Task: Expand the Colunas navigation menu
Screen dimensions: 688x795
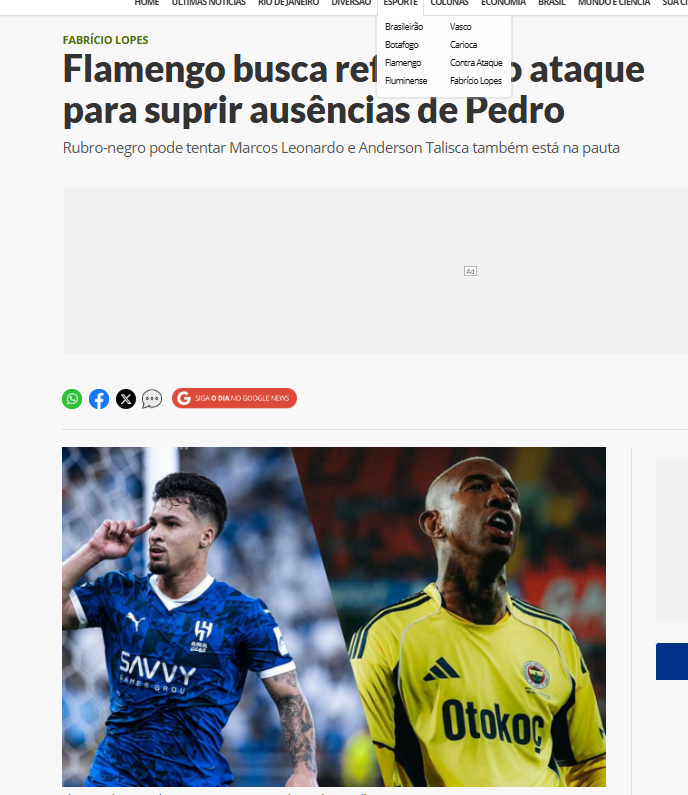Action: coord(449,3)
